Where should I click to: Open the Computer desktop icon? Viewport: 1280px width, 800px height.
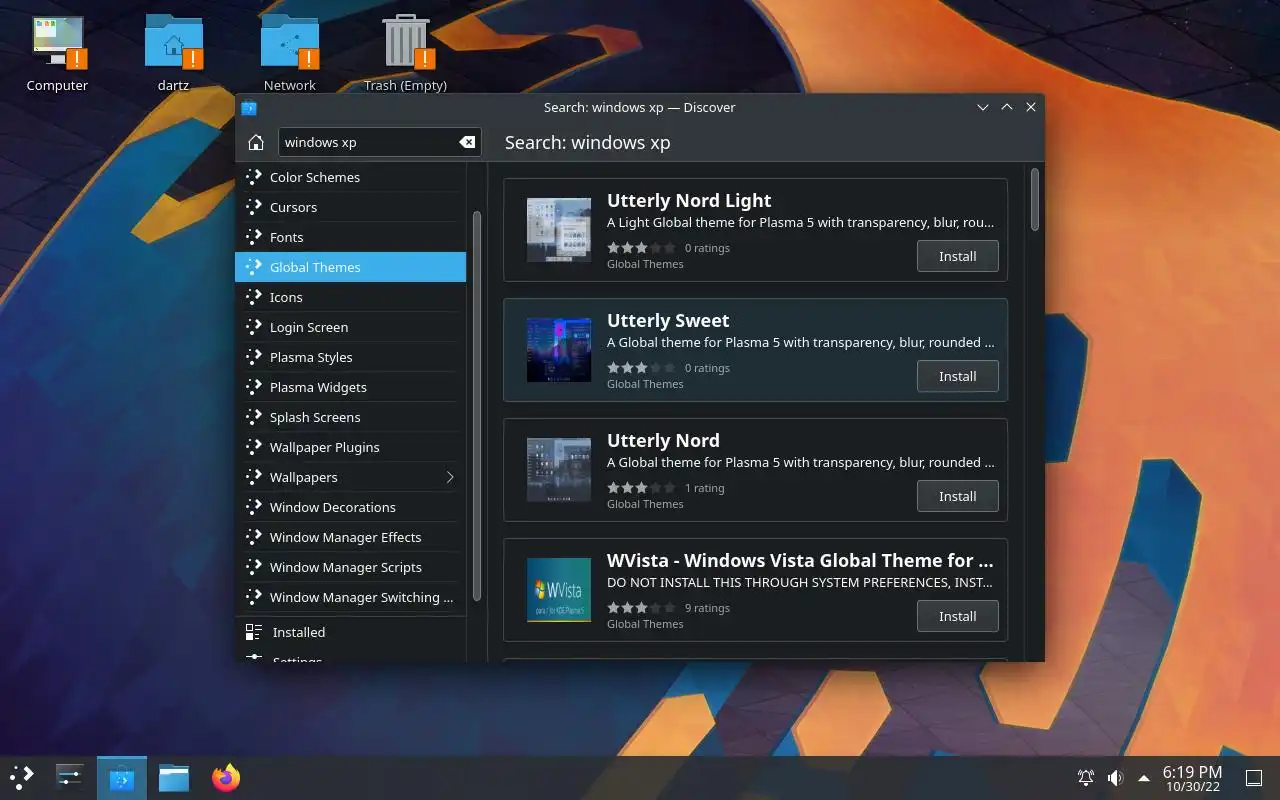pos(57,52)
